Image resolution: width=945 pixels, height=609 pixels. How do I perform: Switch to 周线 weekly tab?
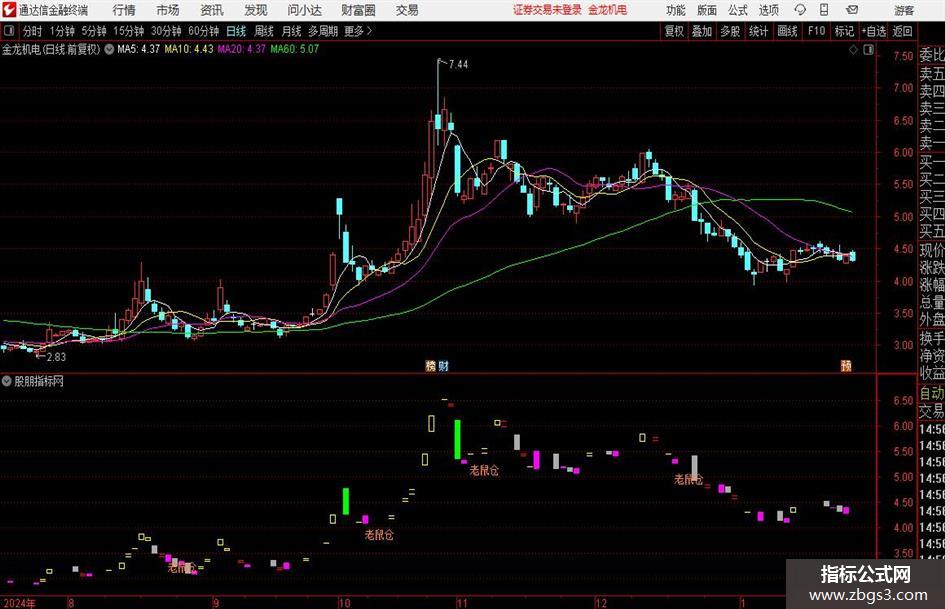264,31
